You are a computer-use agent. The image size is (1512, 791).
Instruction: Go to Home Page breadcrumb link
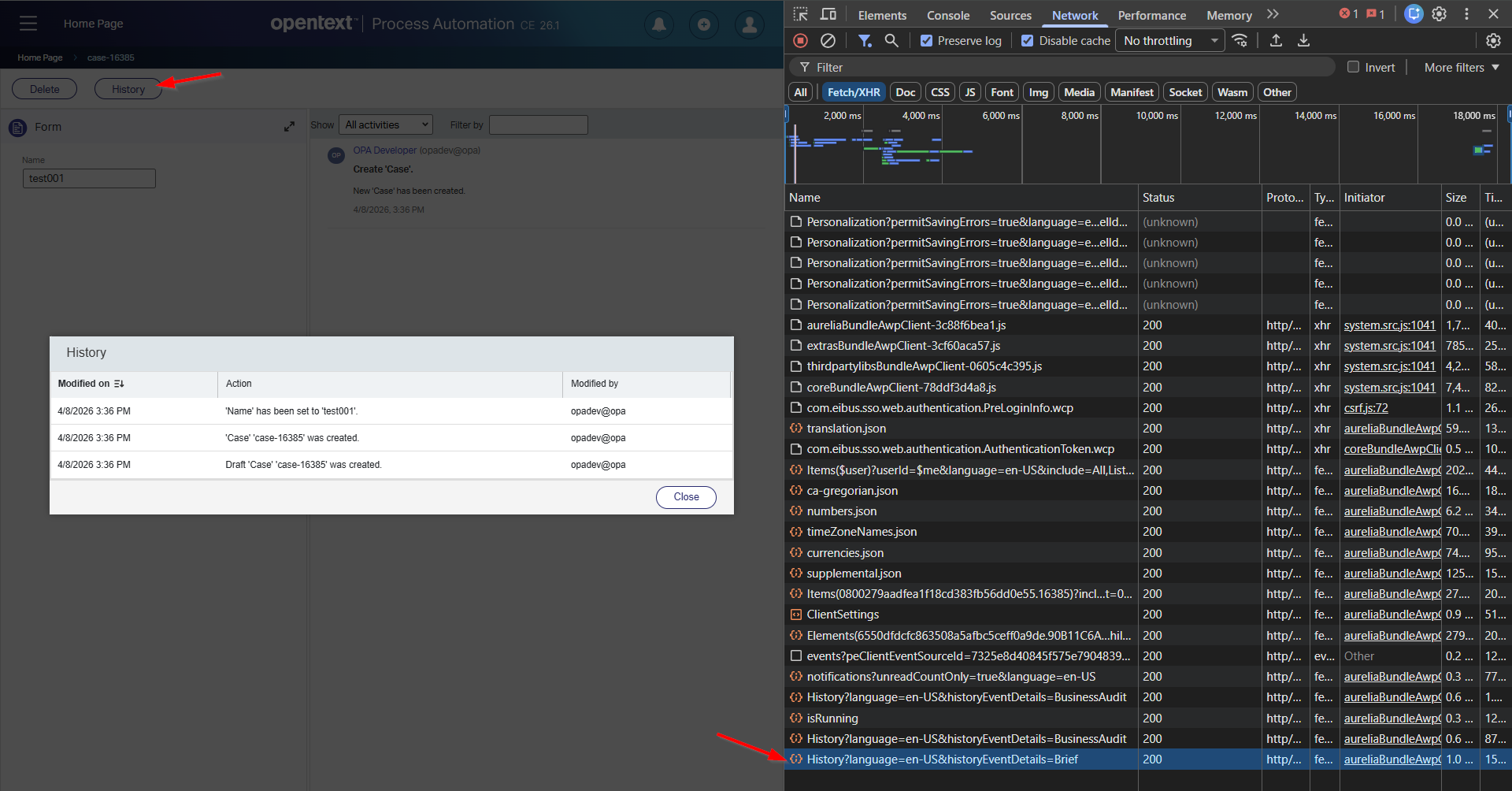[40, 58]
